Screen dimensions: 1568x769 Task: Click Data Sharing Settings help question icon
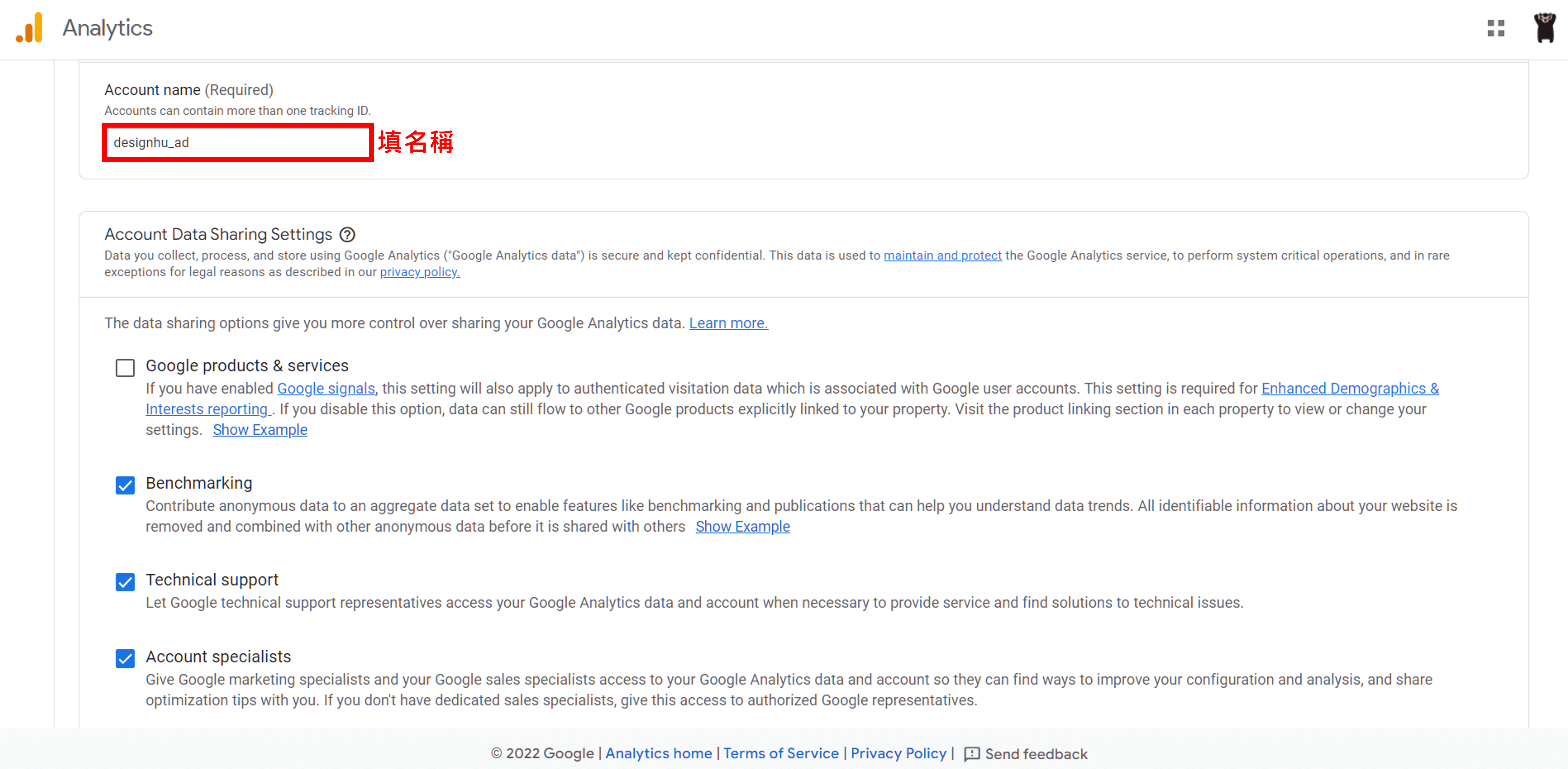[x=347, y=235]
